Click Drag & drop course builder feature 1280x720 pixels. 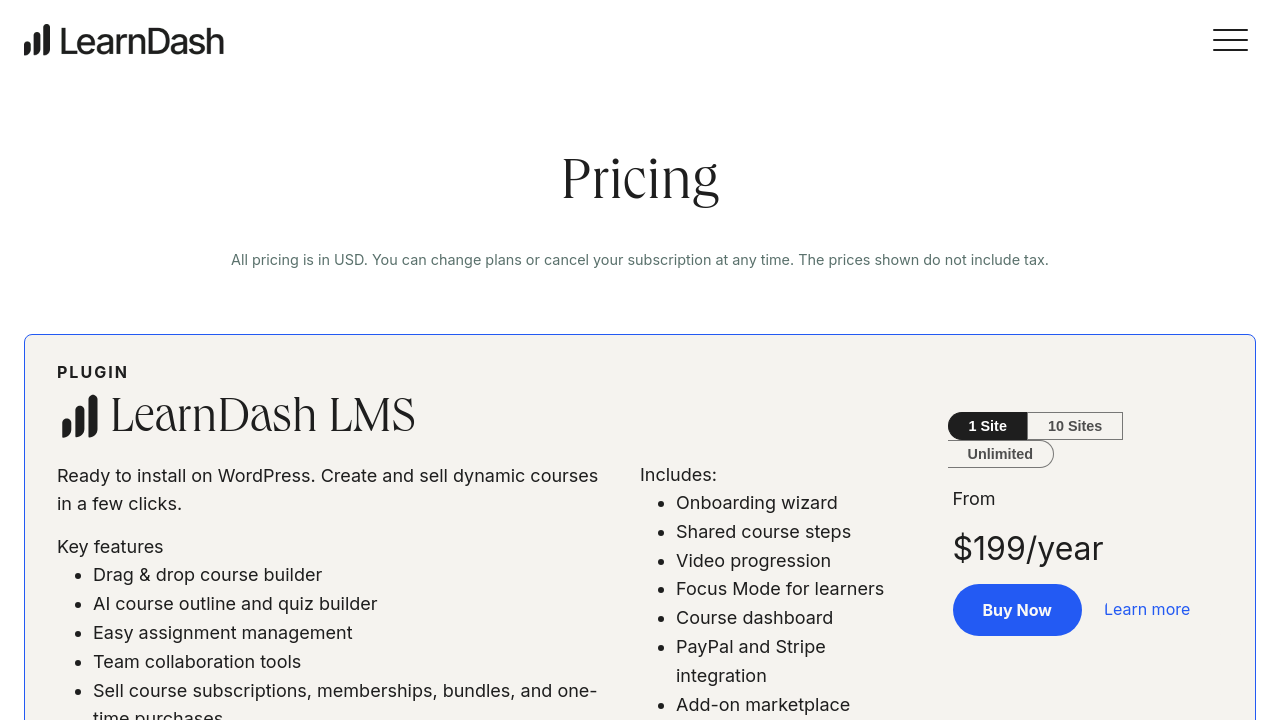tap(207, 575)
